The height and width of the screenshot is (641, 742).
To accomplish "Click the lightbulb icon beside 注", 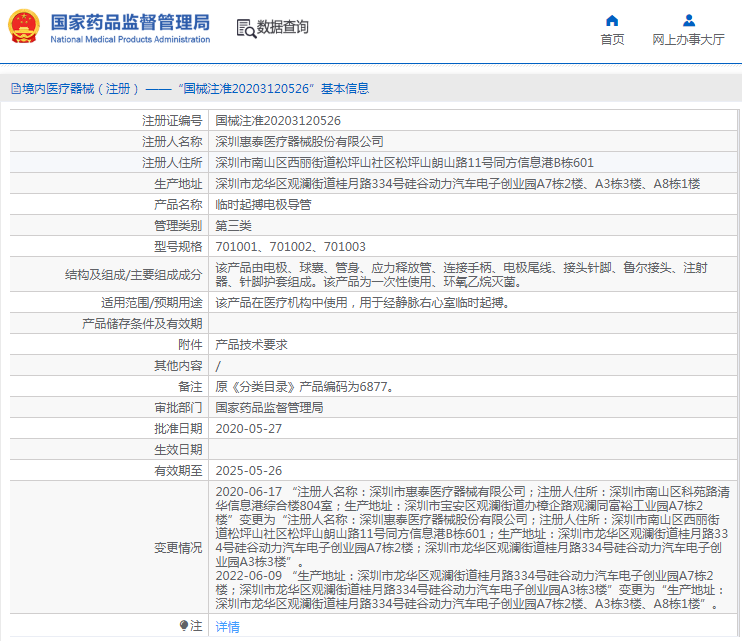I will tap(184, 625).
